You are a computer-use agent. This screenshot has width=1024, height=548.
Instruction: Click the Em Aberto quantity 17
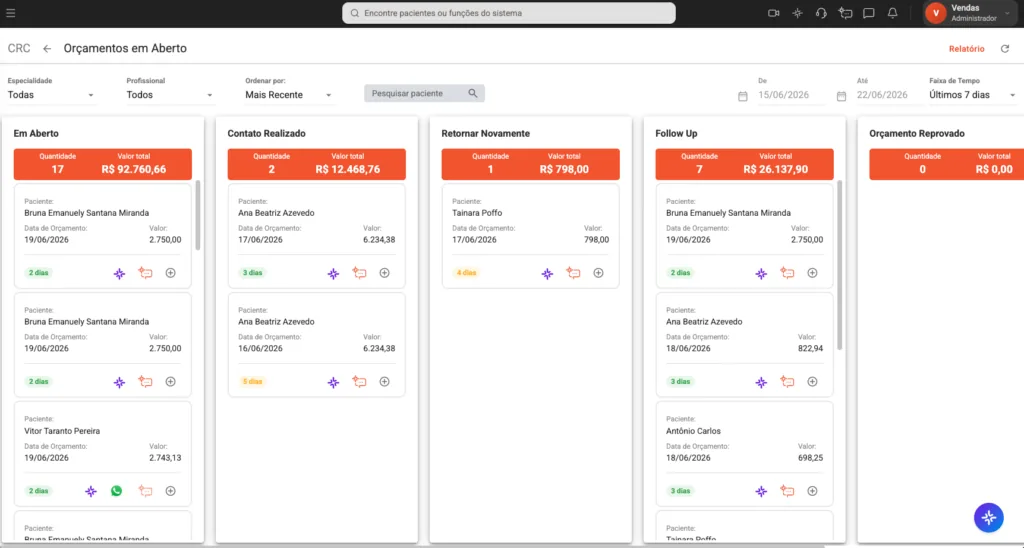57,170
